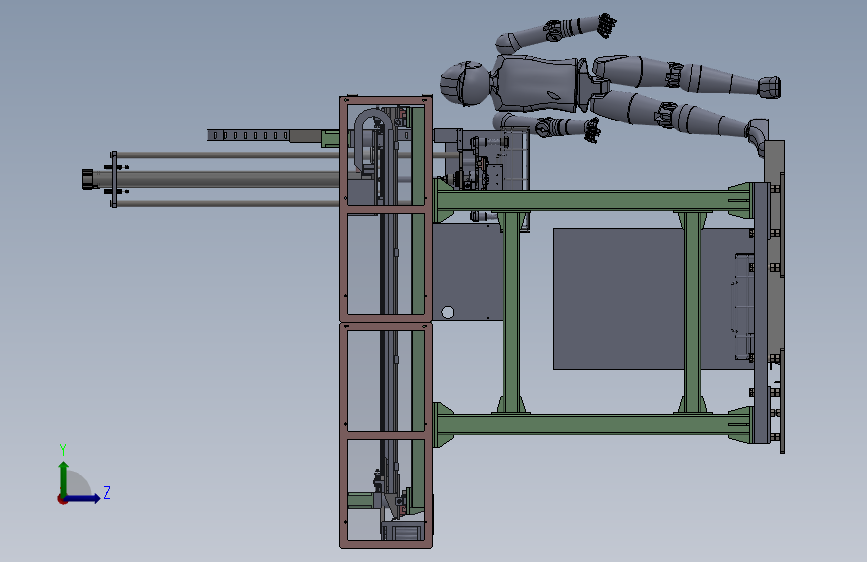Viewport: 867px width, 562px height.
Task: Click the blue Z axis arrow of the triad
Action: coord(83,498)
